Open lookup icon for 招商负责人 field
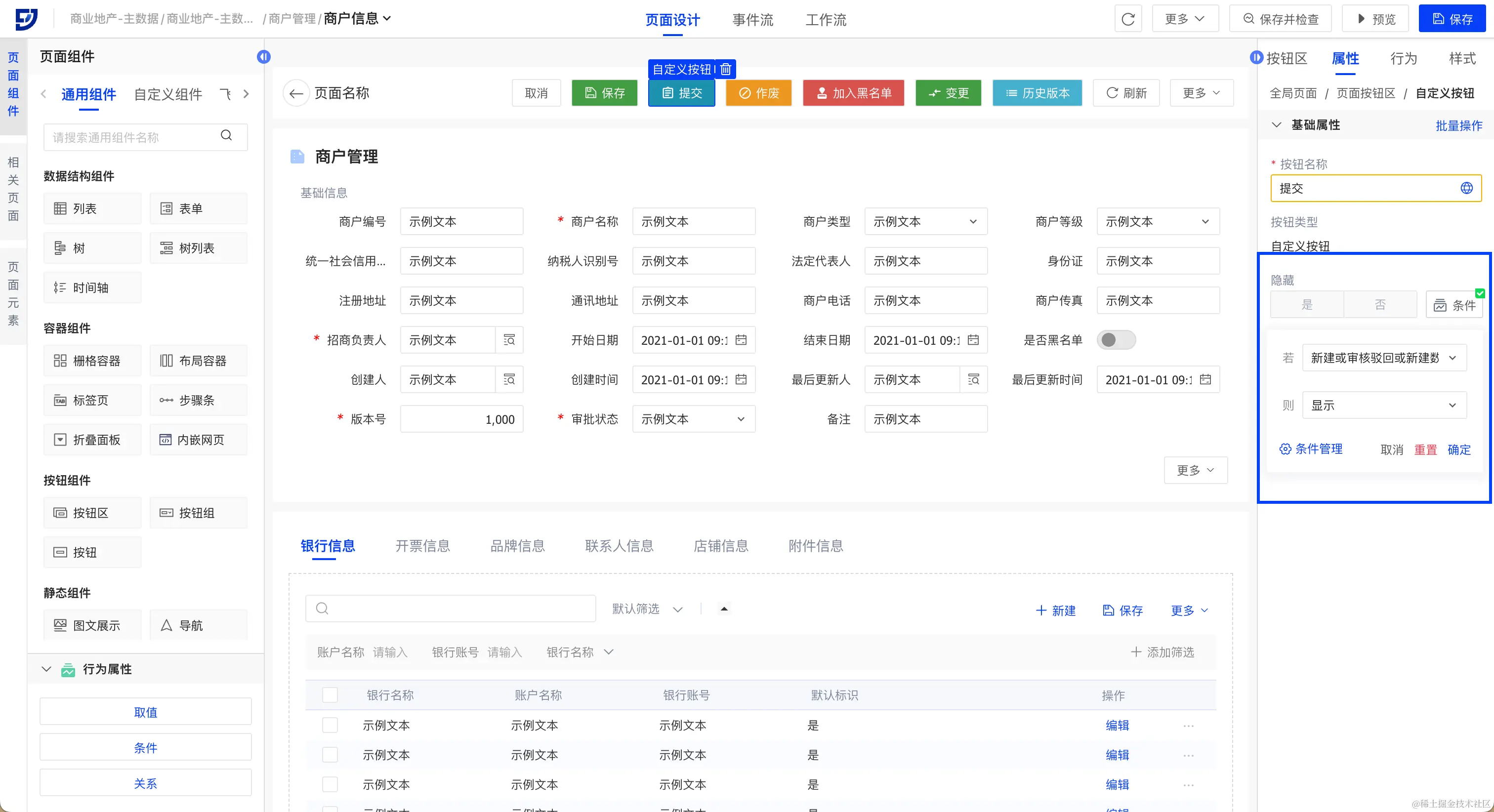 (x=509, y=340)
